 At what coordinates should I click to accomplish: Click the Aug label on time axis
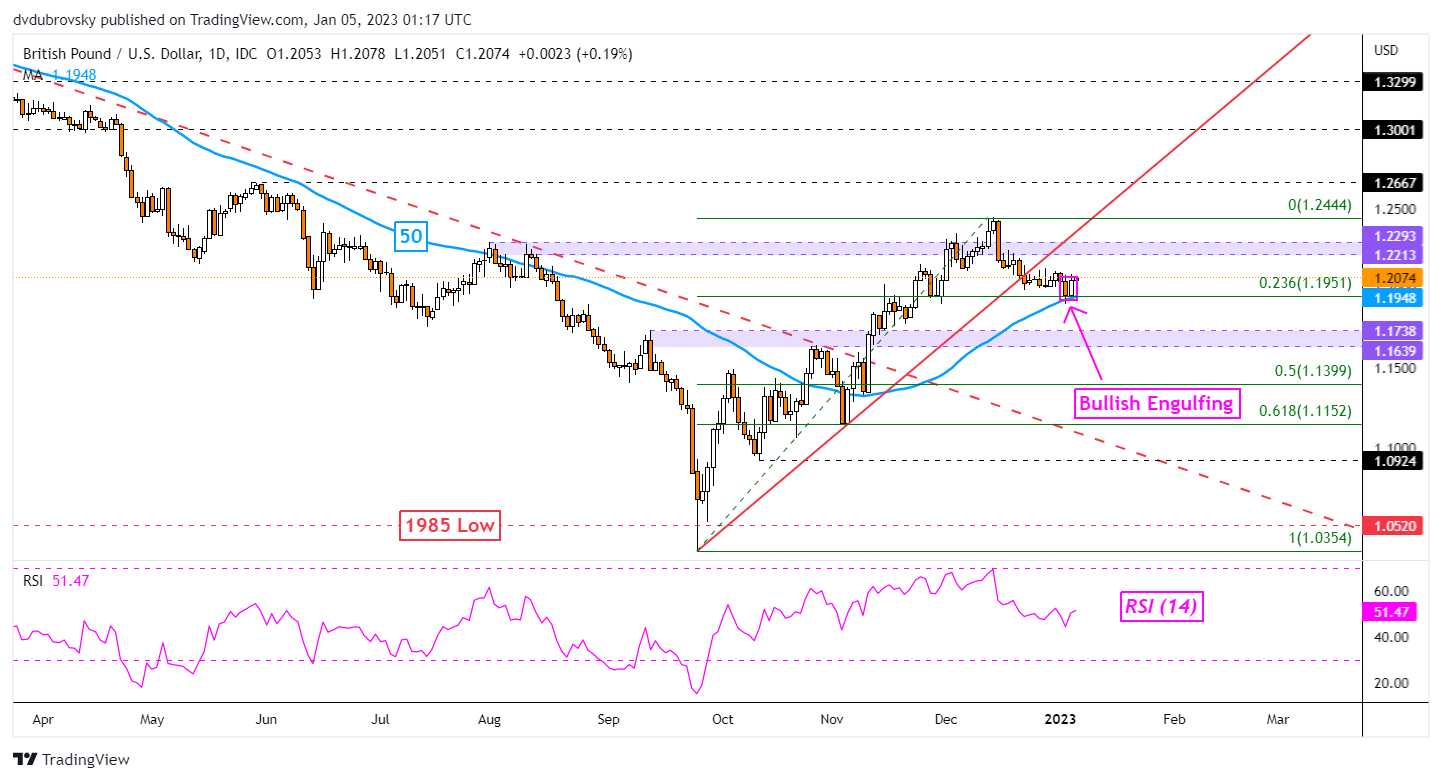(x=489, y=718)
